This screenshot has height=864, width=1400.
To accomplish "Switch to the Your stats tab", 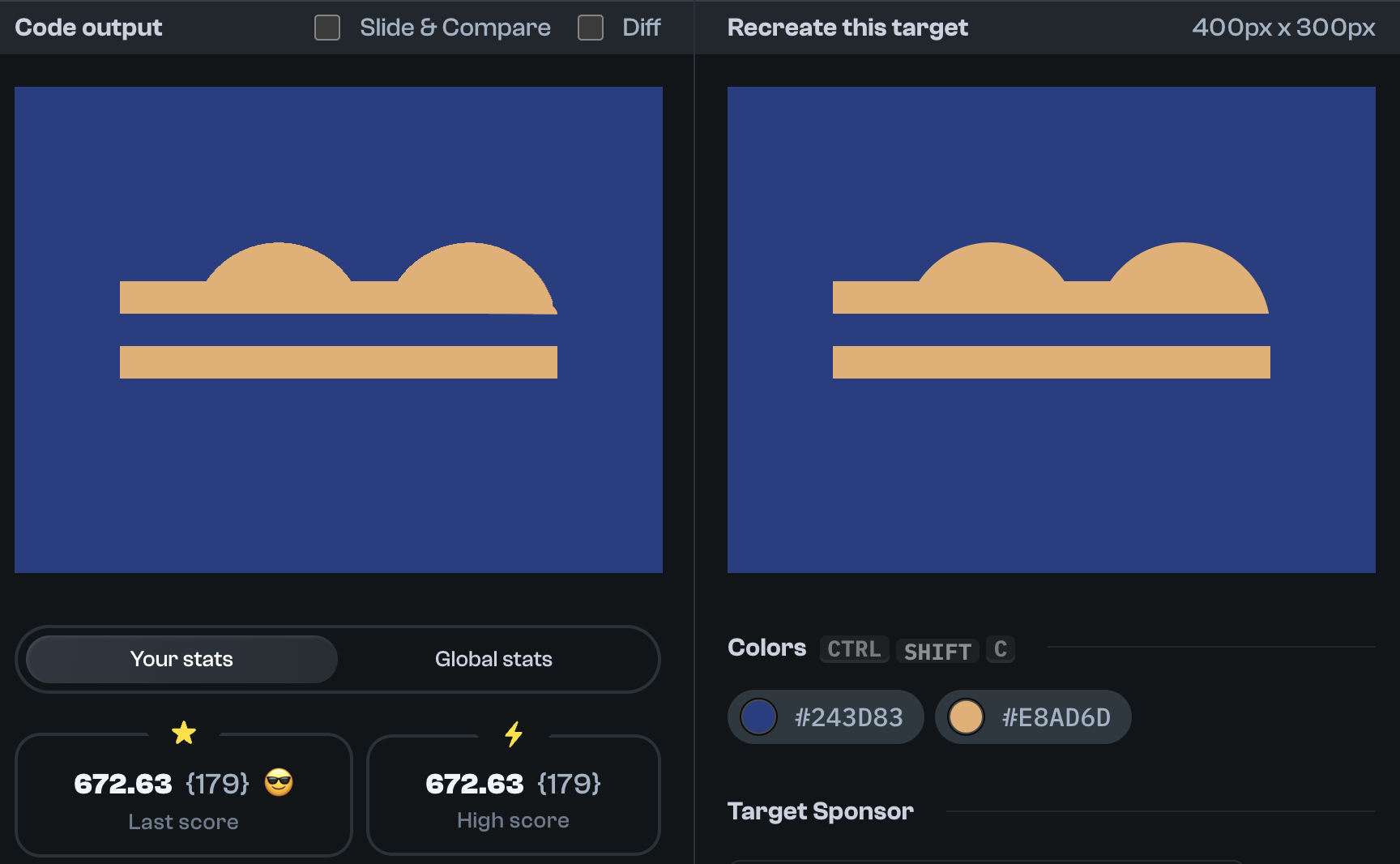I will (180, 659).
